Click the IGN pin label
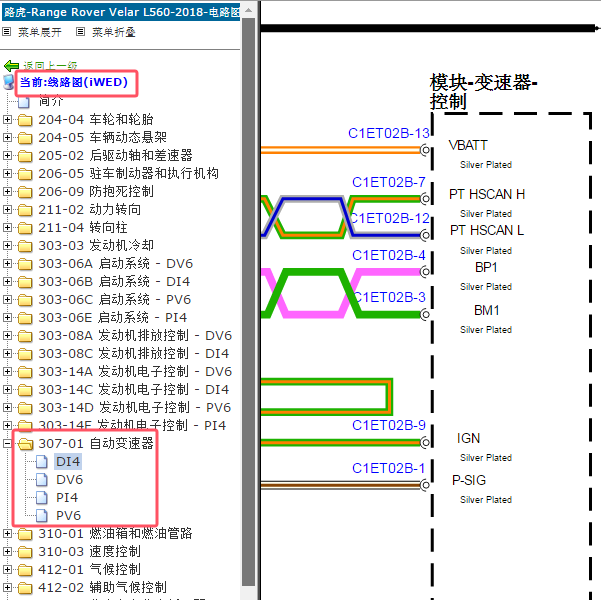 pyautogui.click(x=468, y=439)
